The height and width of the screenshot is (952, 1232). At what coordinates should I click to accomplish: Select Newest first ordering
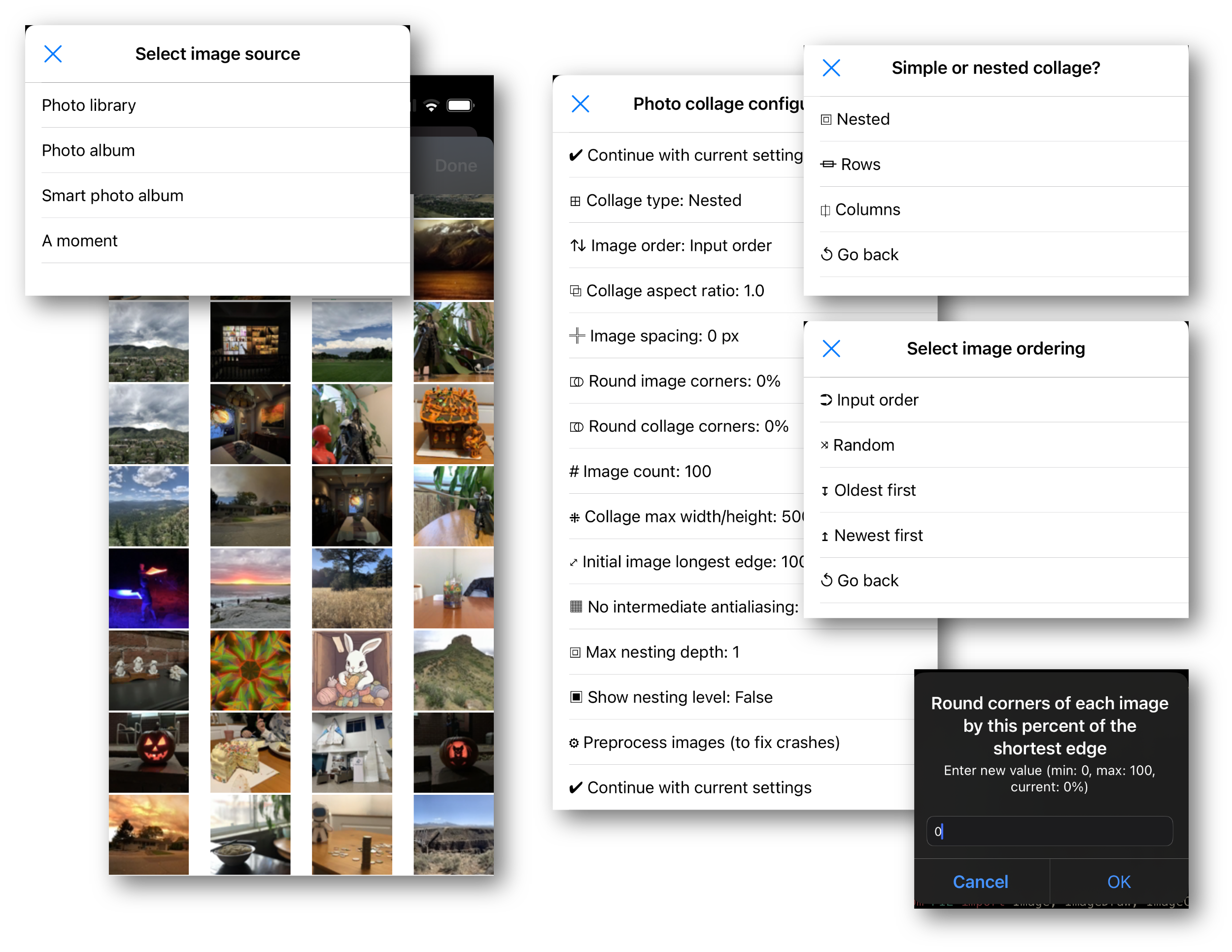878,535
